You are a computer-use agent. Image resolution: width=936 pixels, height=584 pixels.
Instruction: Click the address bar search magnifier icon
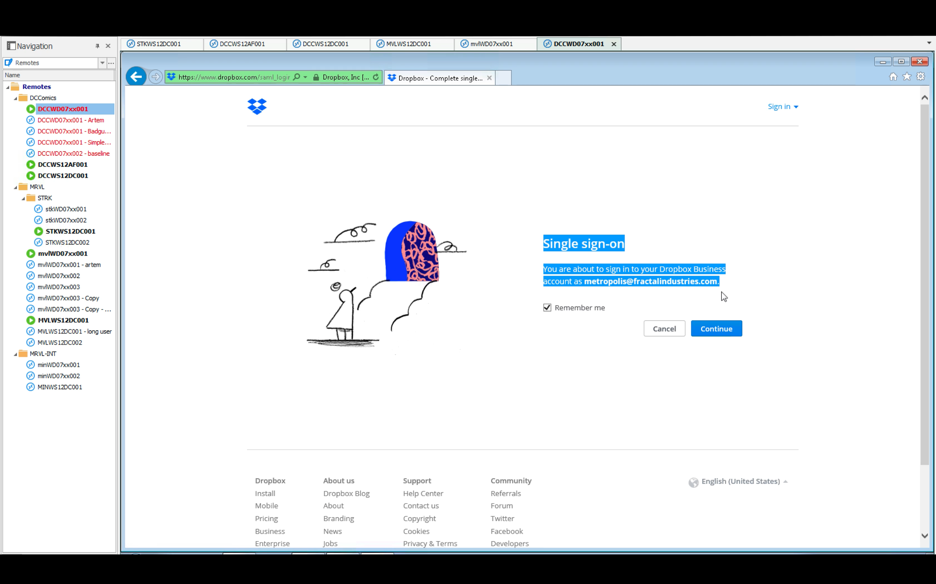coord(297,77)
